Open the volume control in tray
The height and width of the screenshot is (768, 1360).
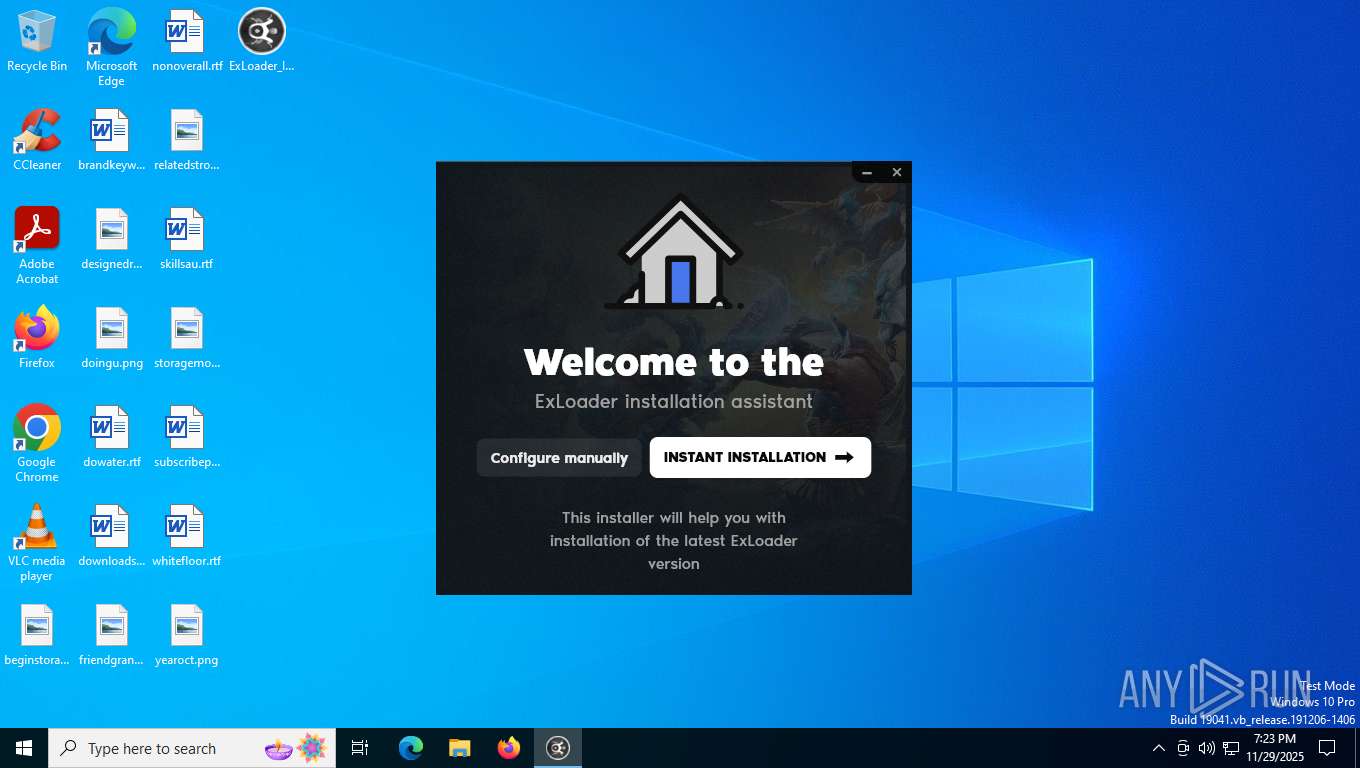1207,748
